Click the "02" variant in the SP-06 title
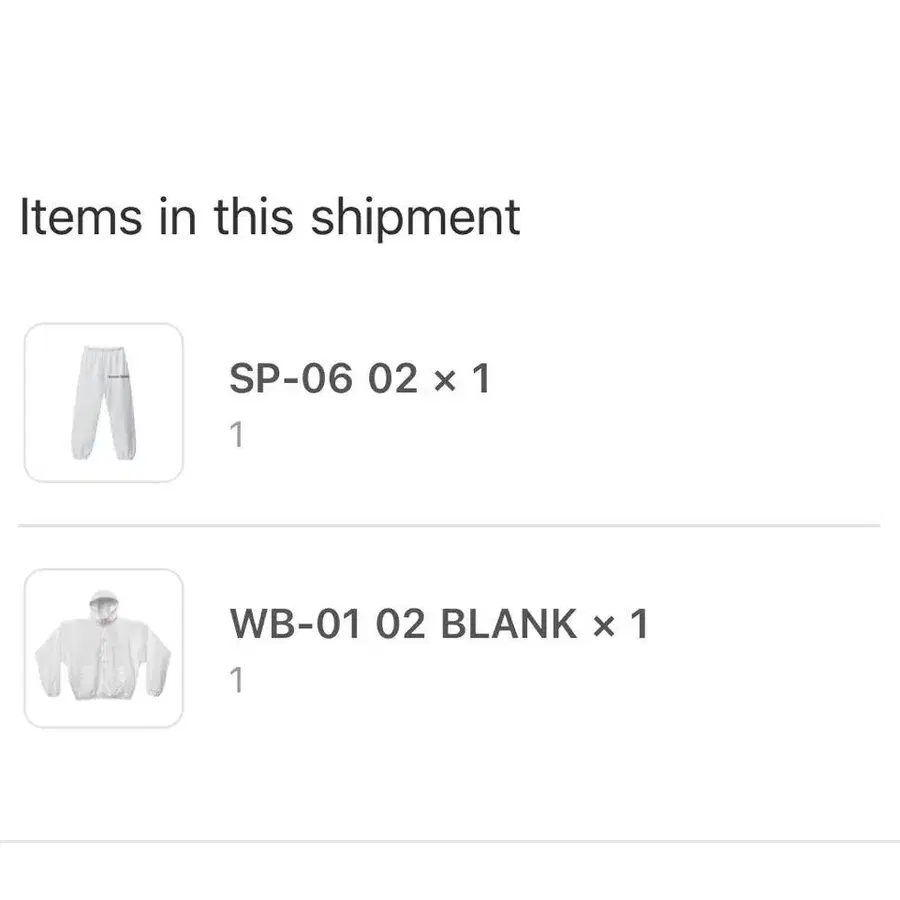The height and width of the screenshot is (900, 900). point(393,379)
